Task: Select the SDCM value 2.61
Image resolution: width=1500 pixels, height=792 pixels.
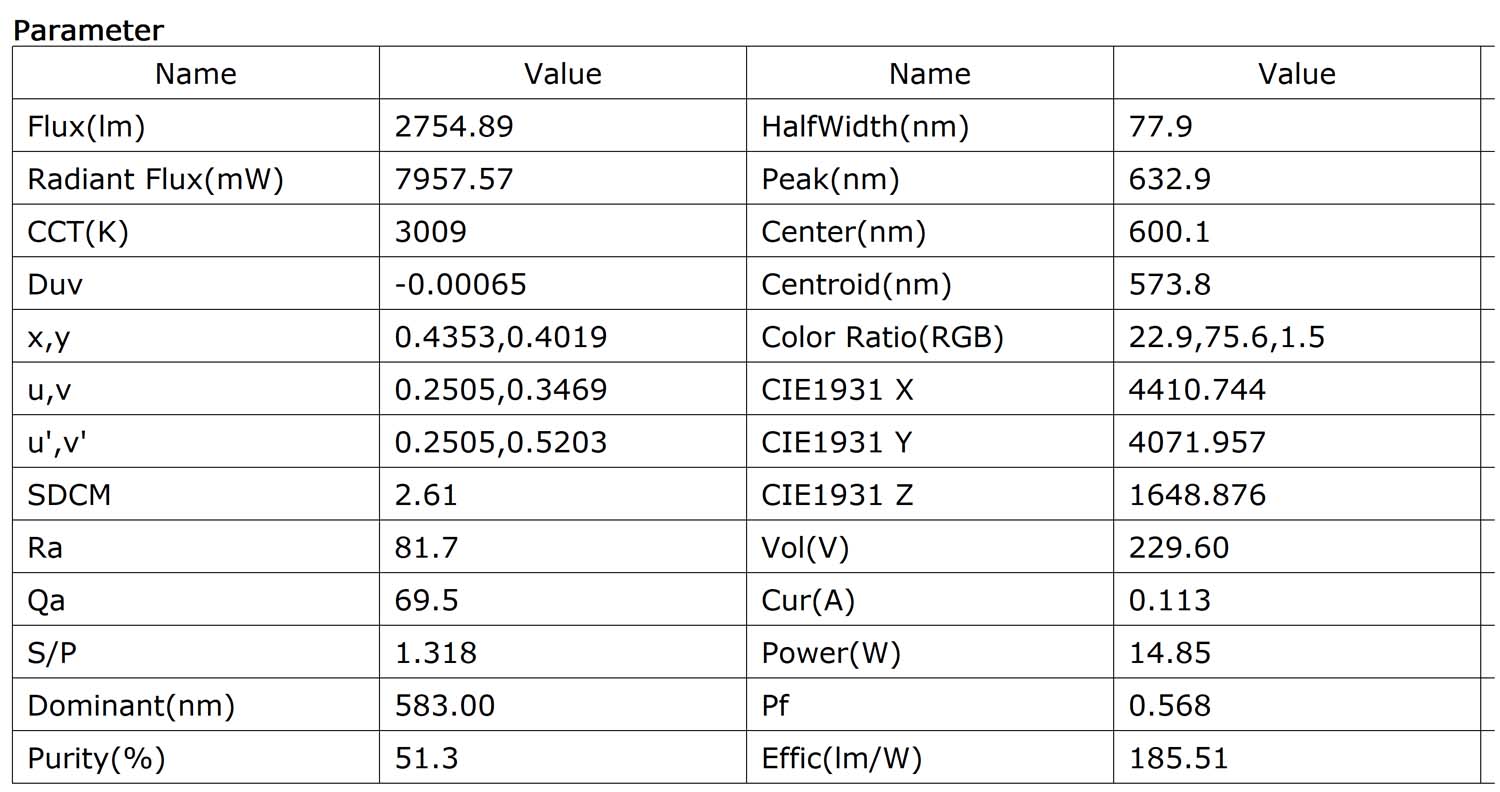Action: (x=426, y=495)
